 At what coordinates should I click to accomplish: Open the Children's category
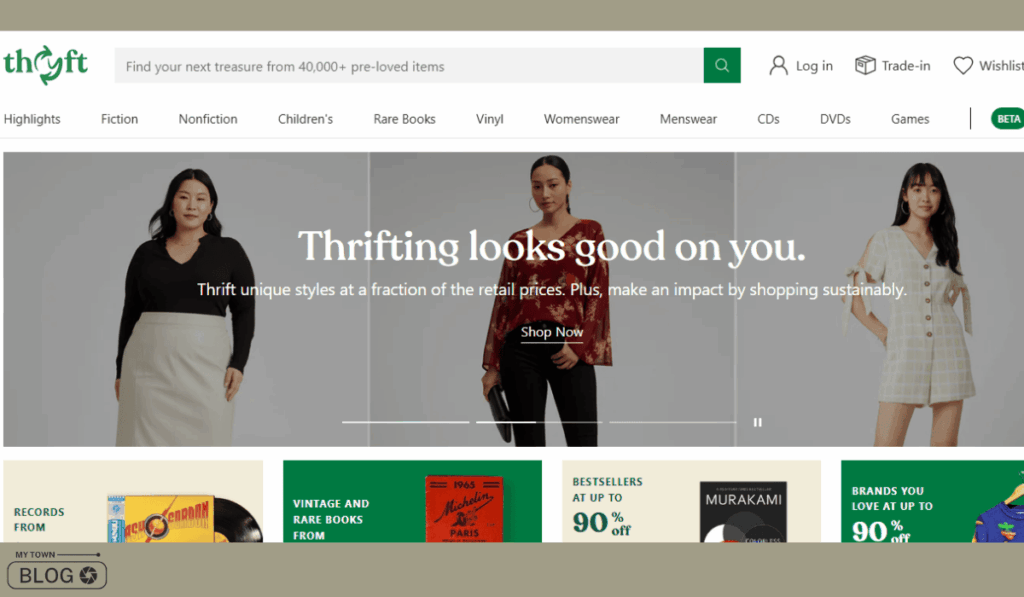(305, 119)
